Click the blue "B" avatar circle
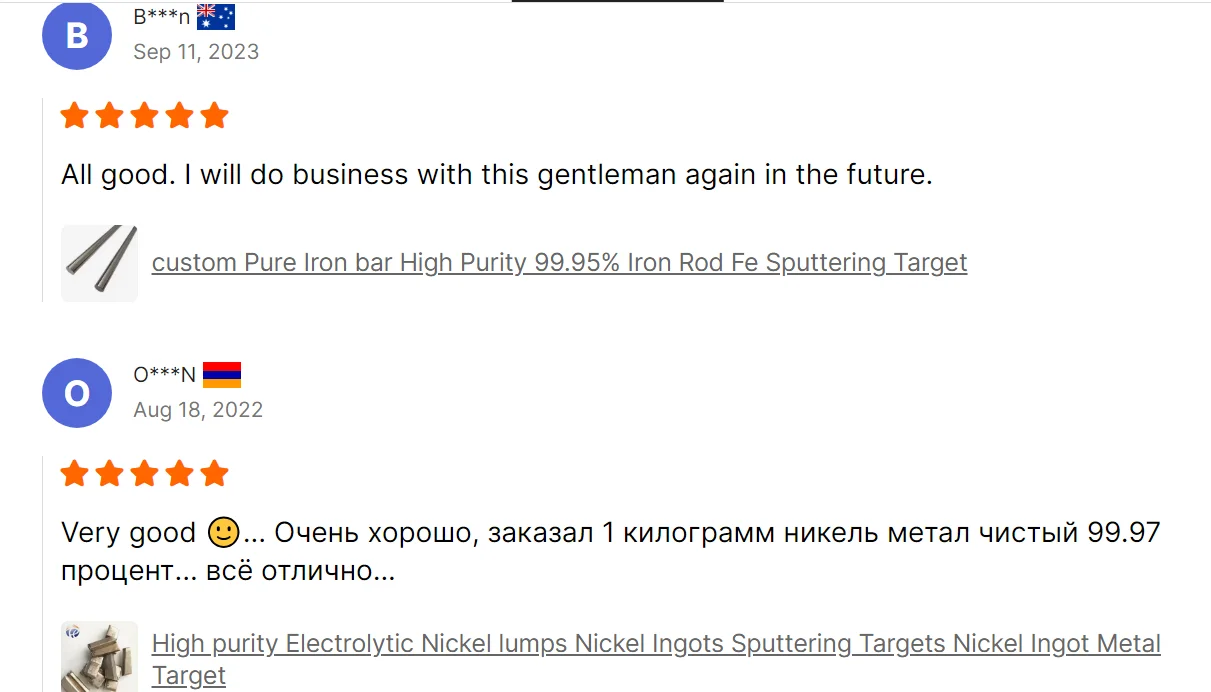This screenshot has width=1211, height=692. (x=77, y=36)
